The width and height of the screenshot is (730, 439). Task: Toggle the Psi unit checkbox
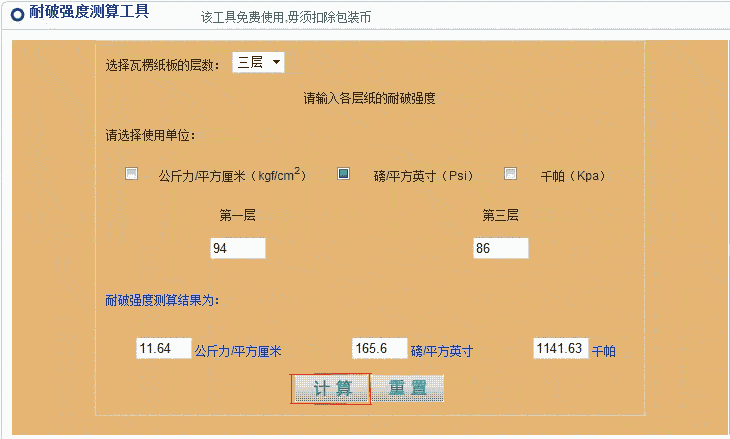343,174
